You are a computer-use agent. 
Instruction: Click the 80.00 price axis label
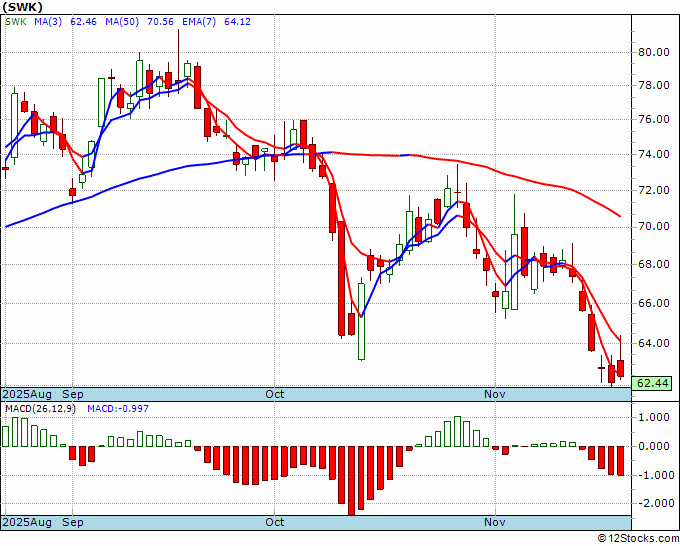(654, 52)
